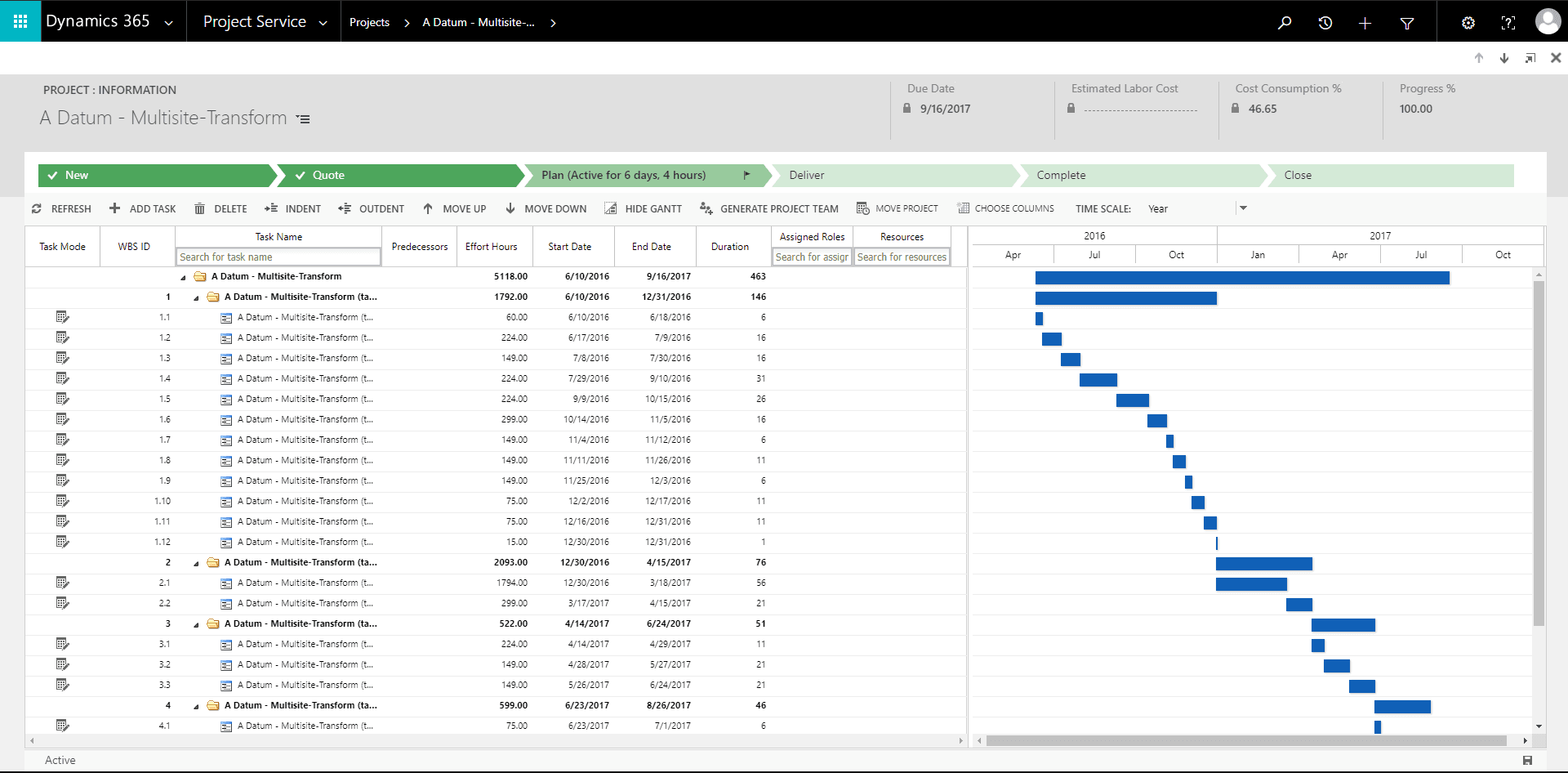Click the plus quick create icon

point(1365,23)
